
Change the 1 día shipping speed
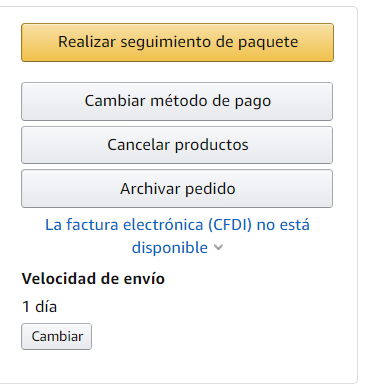click(x=57, y=336)
